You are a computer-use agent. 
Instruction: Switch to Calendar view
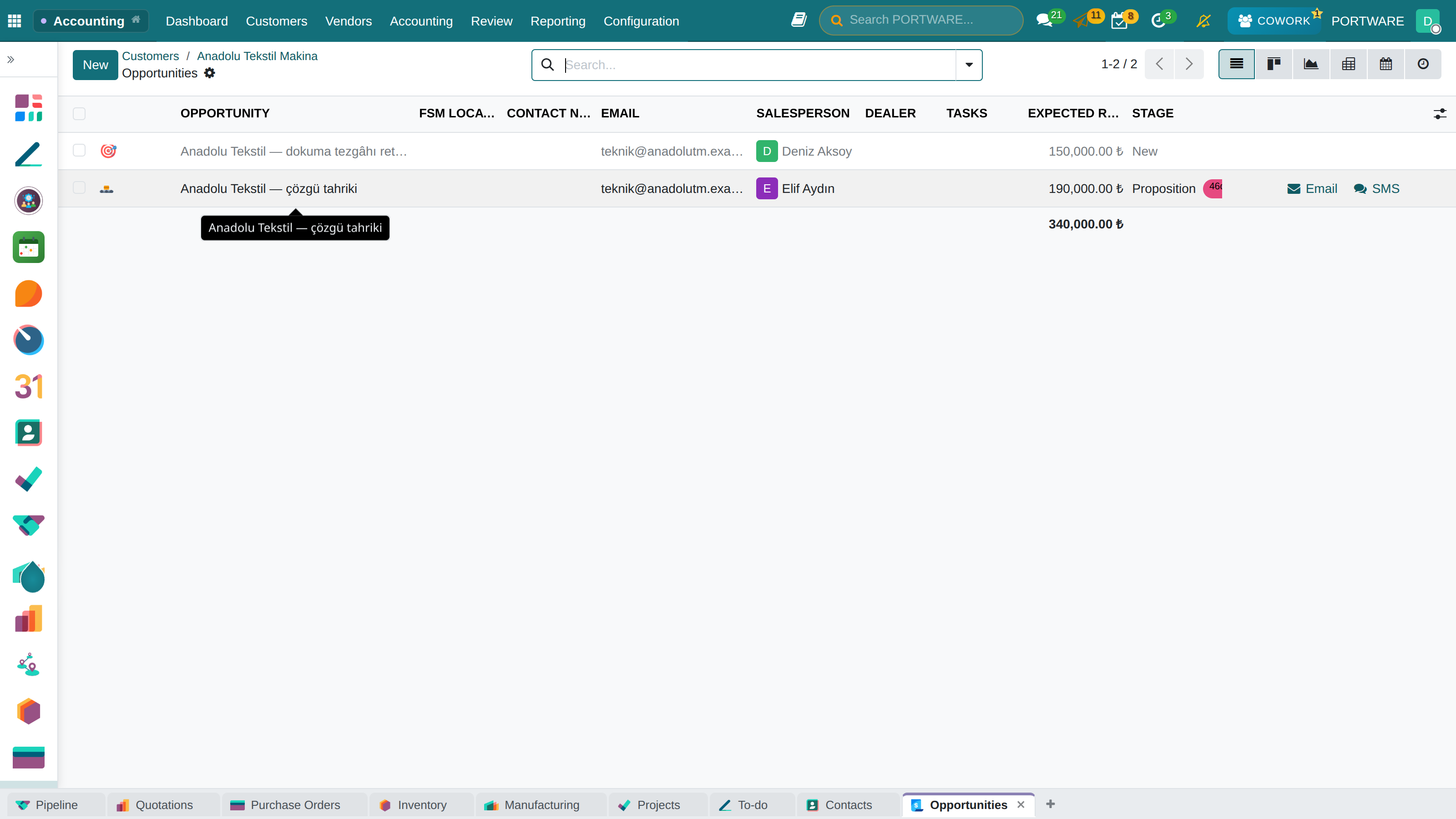click(1385, 64)
